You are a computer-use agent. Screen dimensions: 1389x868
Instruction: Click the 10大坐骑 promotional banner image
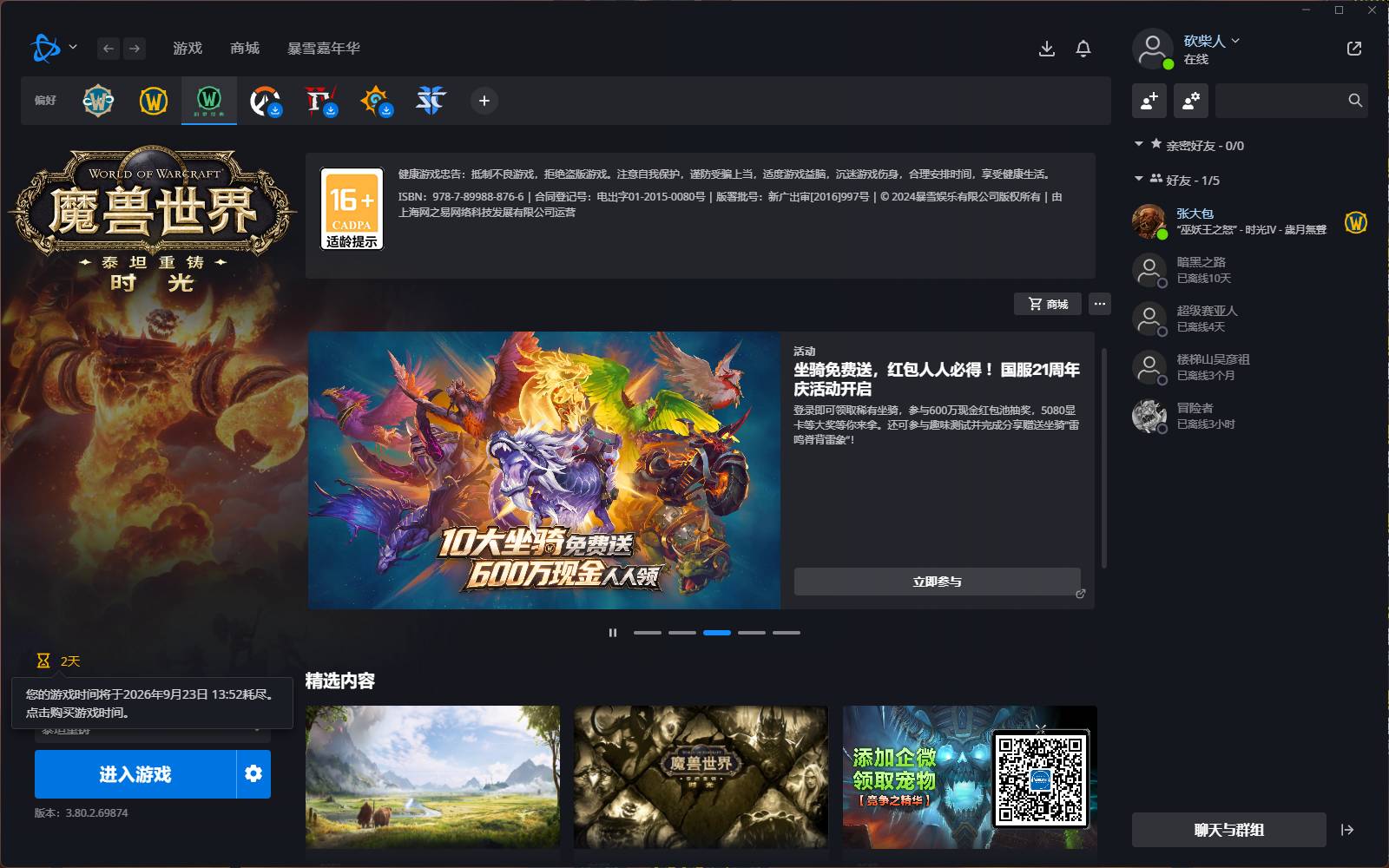point(544,470)
